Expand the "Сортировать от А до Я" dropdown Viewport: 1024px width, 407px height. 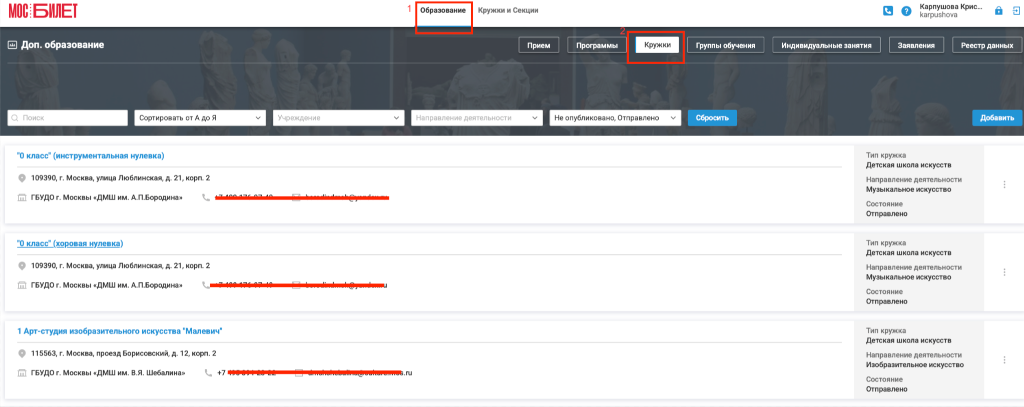point(200,118)
